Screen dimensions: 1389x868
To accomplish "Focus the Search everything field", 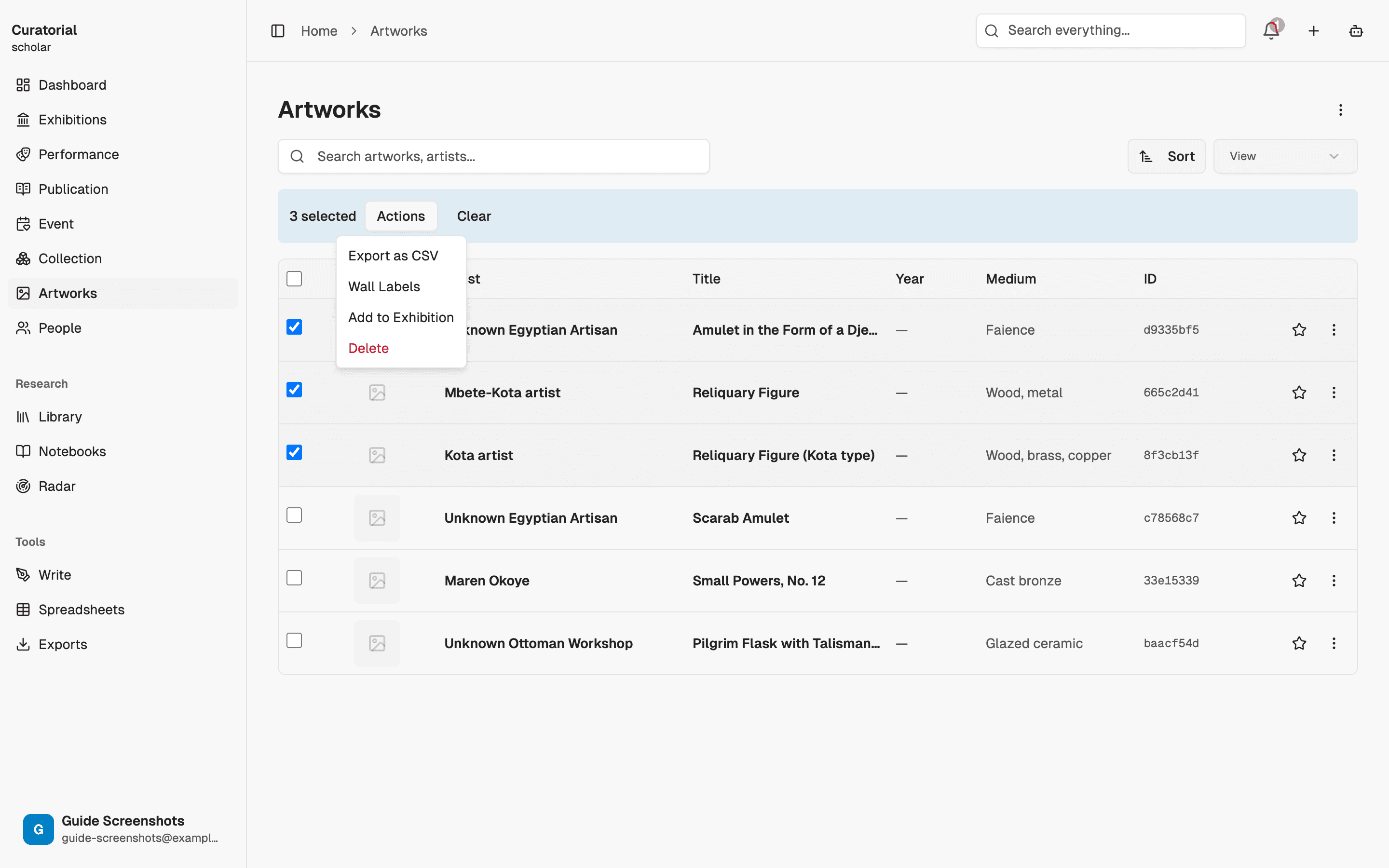I will [x=1111, y=30].
